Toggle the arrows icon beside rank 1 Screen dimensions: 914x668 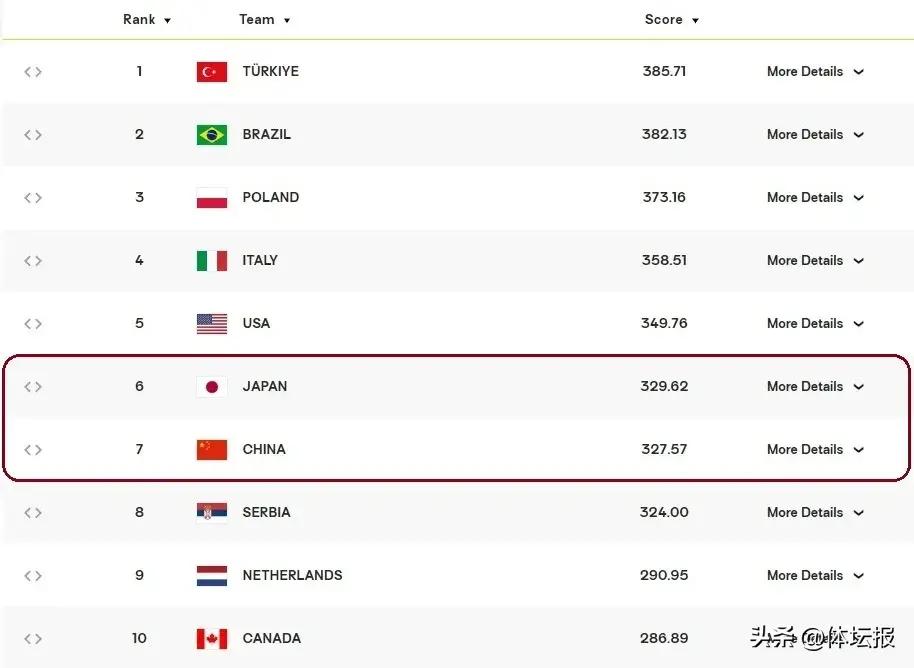(33, 72)
